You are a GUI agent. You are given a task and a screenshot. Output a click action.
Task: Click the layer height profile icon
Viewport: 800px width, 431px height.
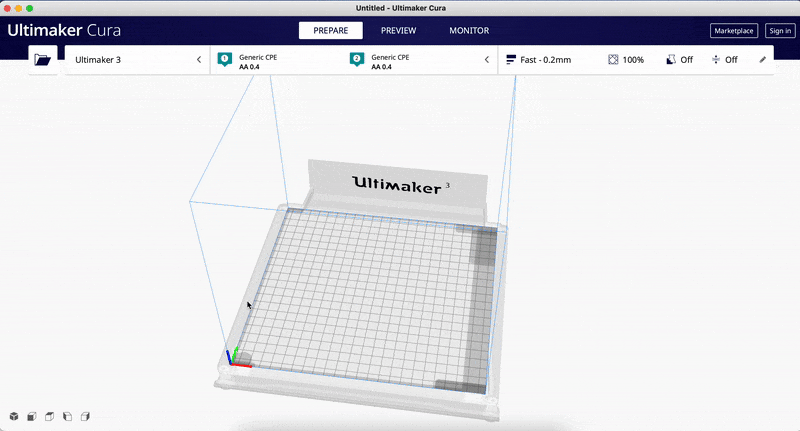click(510, 60)
